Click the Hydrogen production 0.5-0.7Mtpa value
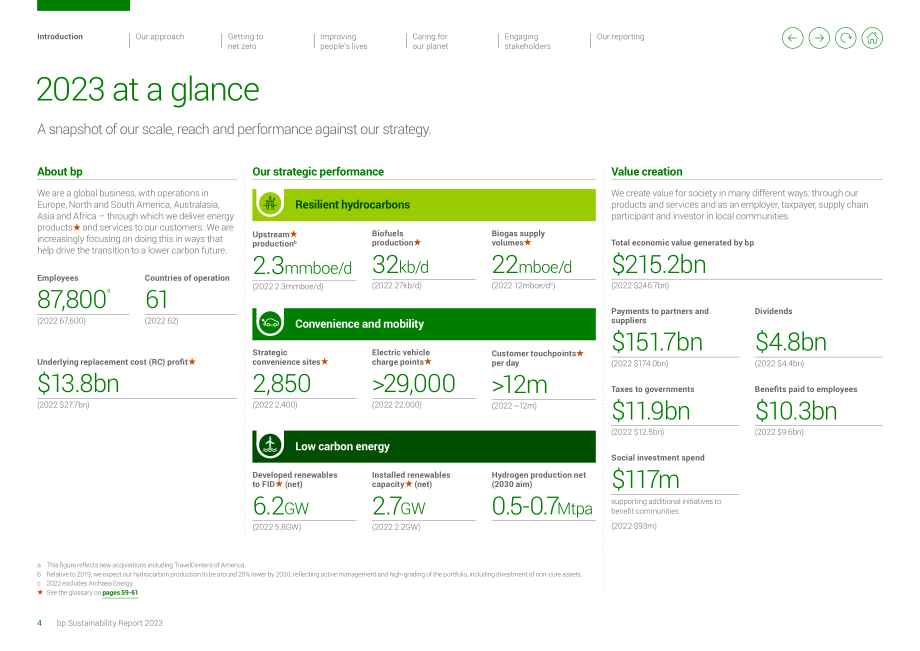920x651 pixels. pos(542,506)
